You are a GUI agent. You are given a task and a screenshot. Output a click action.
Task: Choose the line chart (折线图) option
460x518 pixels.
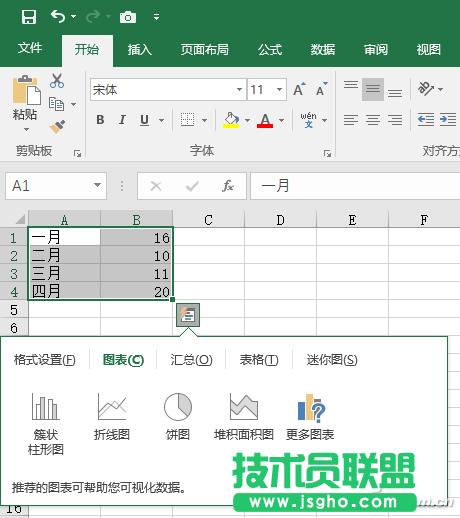(x=112, y=416)
